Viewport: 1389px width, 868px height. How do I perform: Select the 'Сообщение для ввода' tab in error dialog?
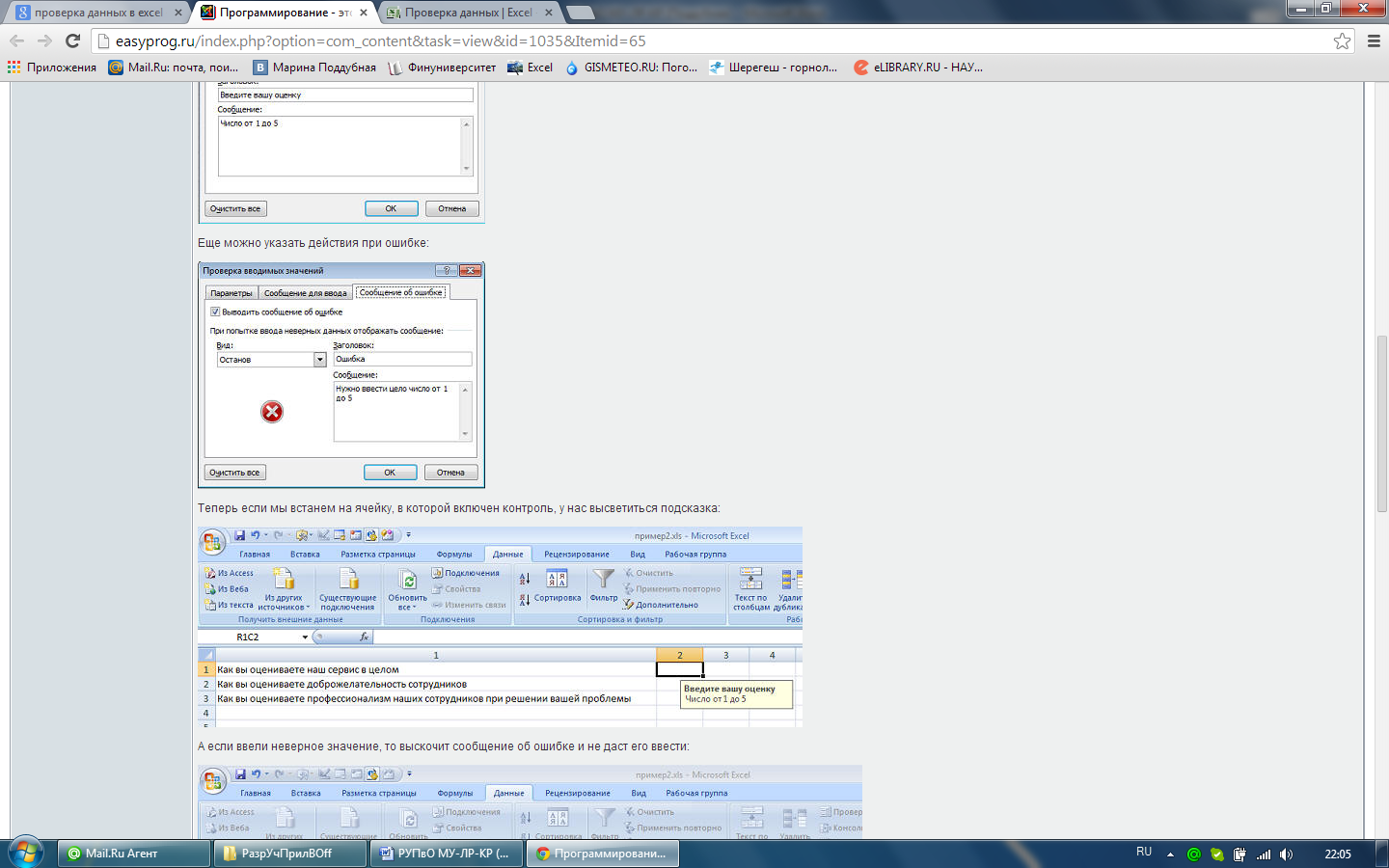[305, 292]
